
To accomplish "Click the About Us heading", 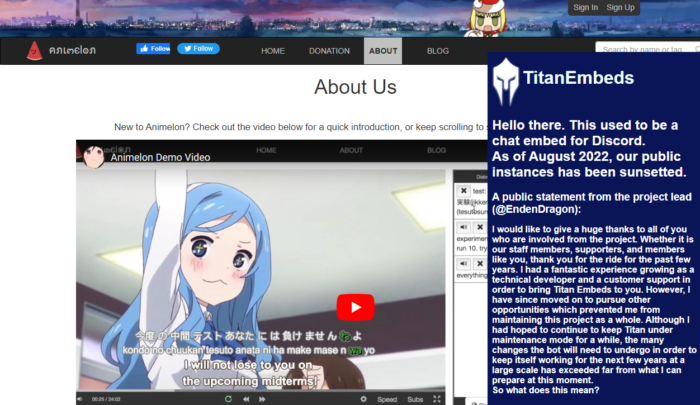I will [355, 87].
